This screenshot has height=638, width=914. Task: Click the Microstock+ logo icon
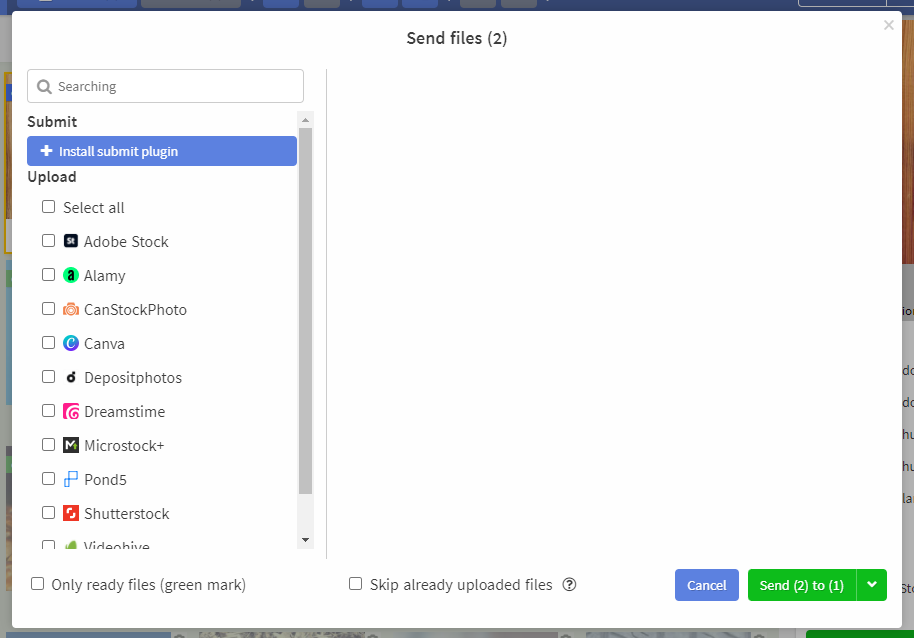pyautogui.click(x=71, y=445)
